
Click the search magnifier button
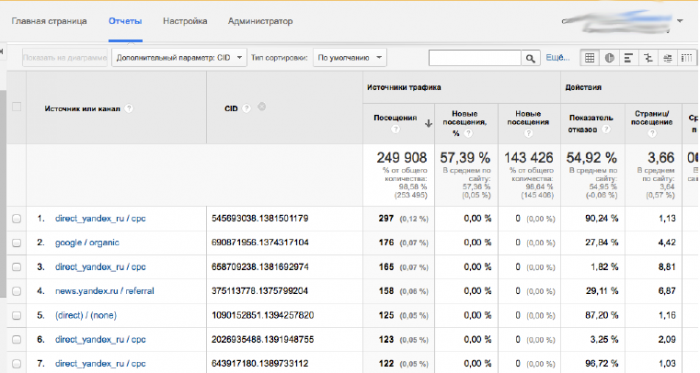tap(530, 58)
